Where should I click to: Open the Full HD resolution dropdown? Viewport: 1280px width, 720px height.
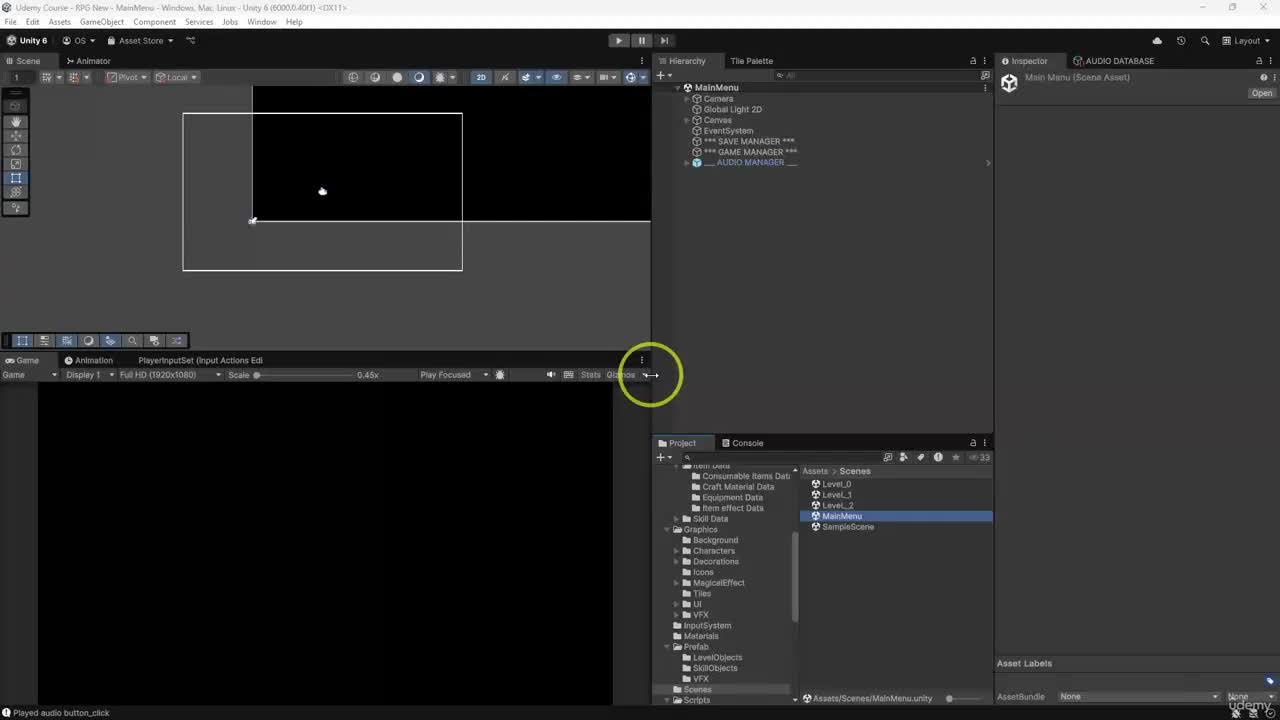(170, 375)
